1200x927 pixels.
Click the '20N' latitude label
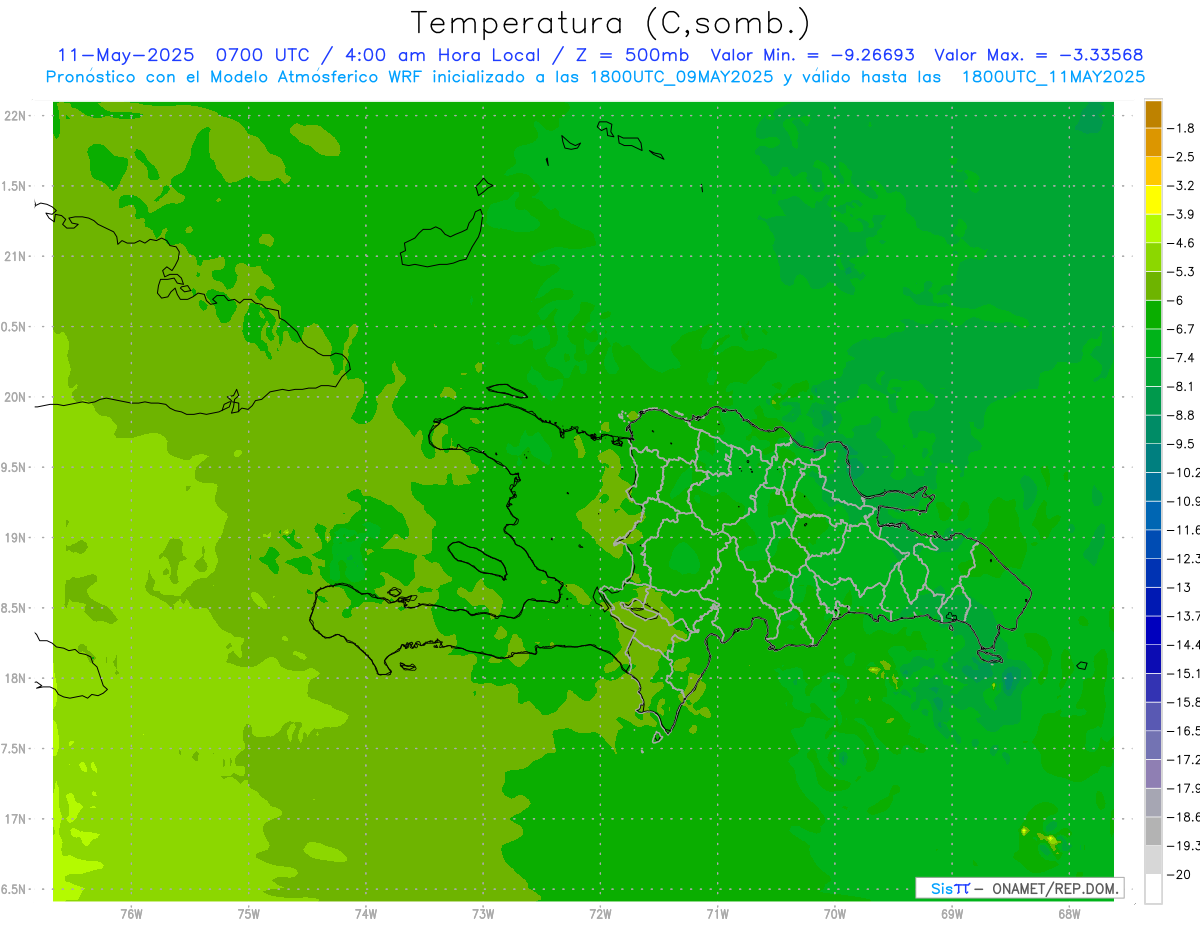tap(17, 397)
